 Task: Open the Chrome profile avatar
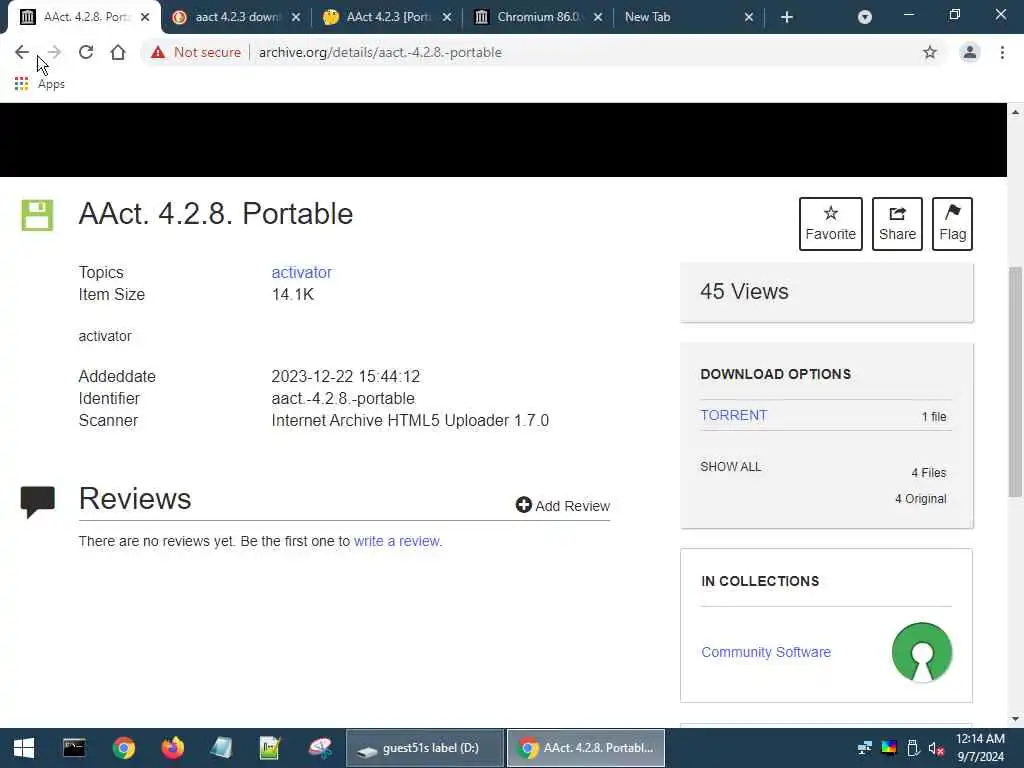coord(970,52)
